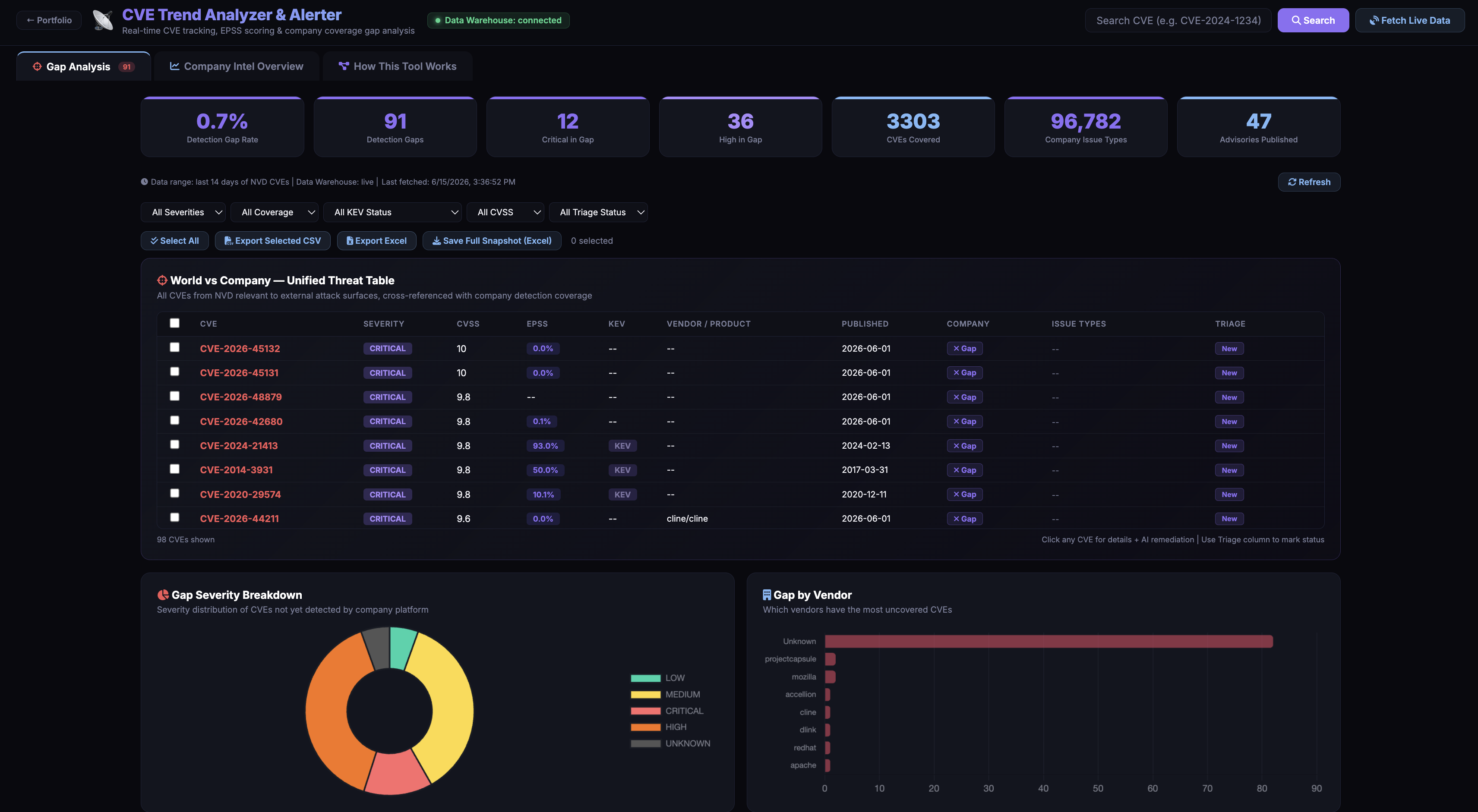Click the Export Selected CSV file icon
This screenshot has width=1478, height=812.
pyautogui.click(x=228, y=241)
